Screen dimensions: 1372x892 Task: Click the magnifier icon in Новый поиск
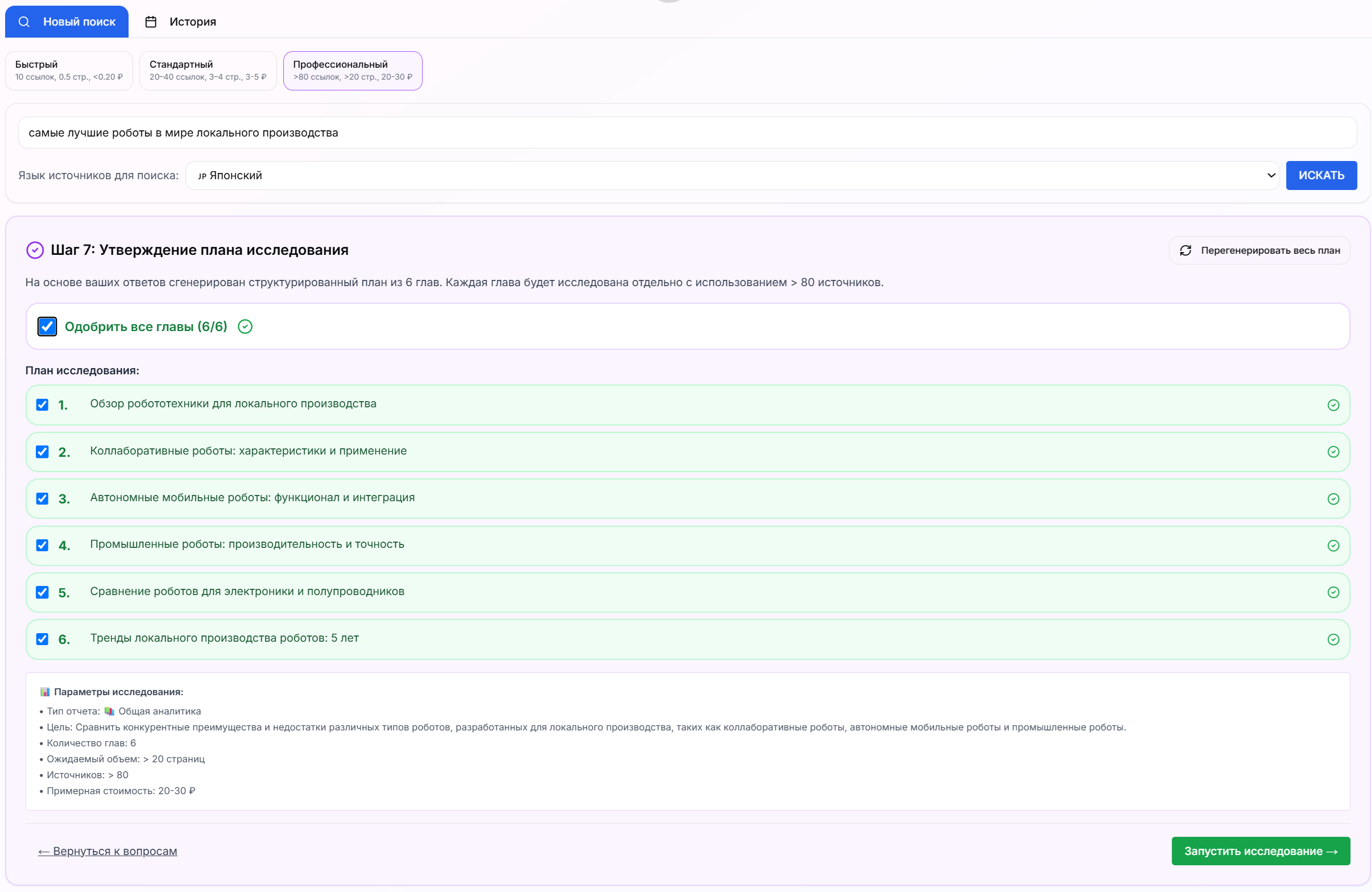(24, 22)
